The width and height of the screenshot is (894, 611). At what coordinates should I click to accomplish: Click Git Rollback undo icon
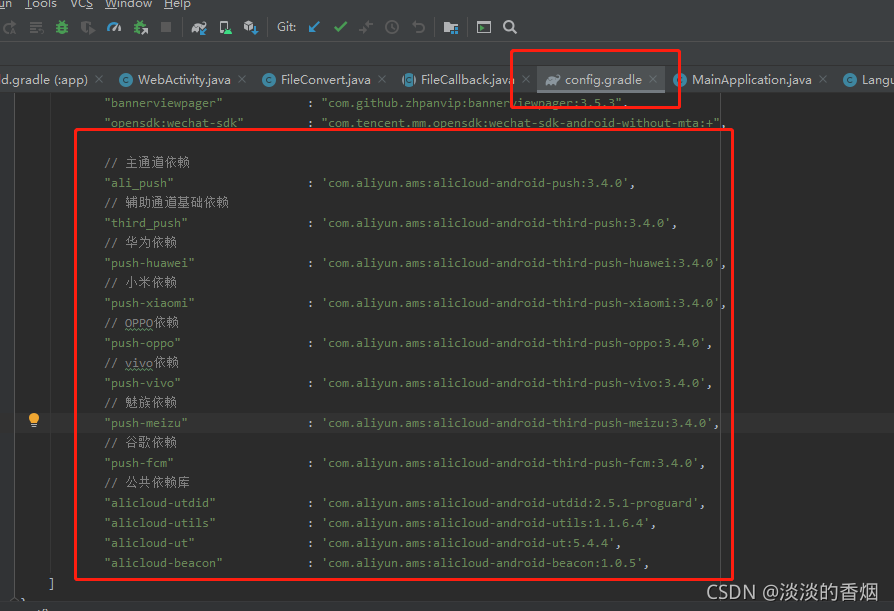(x=418, y=27)
